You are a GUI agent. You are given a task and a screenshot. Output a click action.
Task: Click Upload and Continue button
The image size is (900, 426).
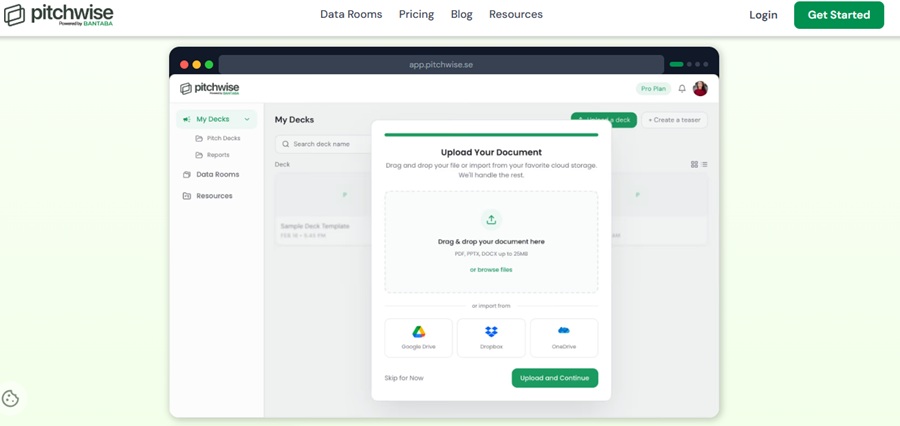point(555,378)
